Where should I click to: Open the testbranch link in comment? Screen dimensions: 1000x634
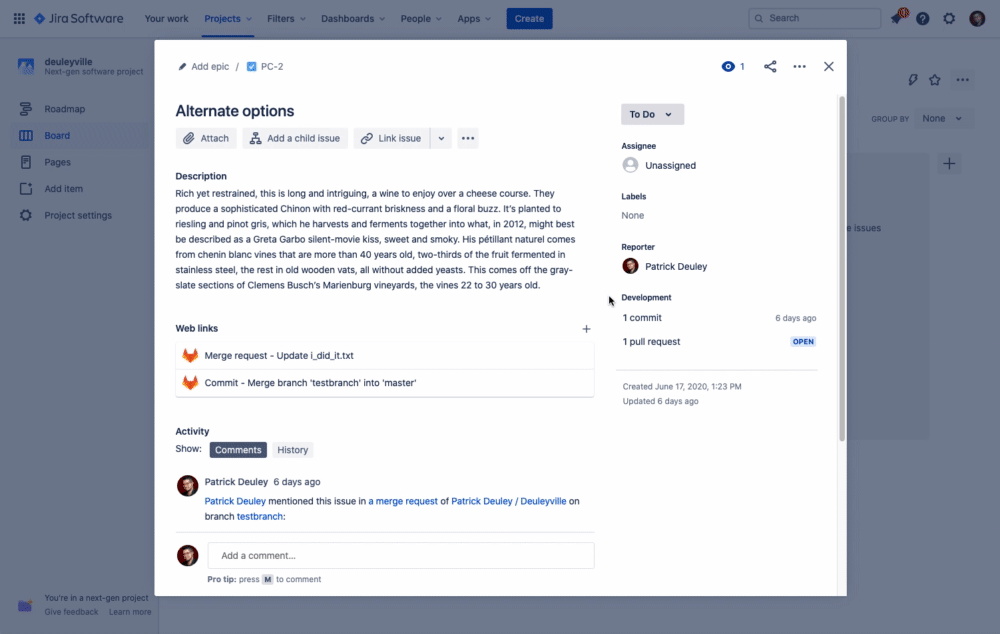tap(260, 517)
